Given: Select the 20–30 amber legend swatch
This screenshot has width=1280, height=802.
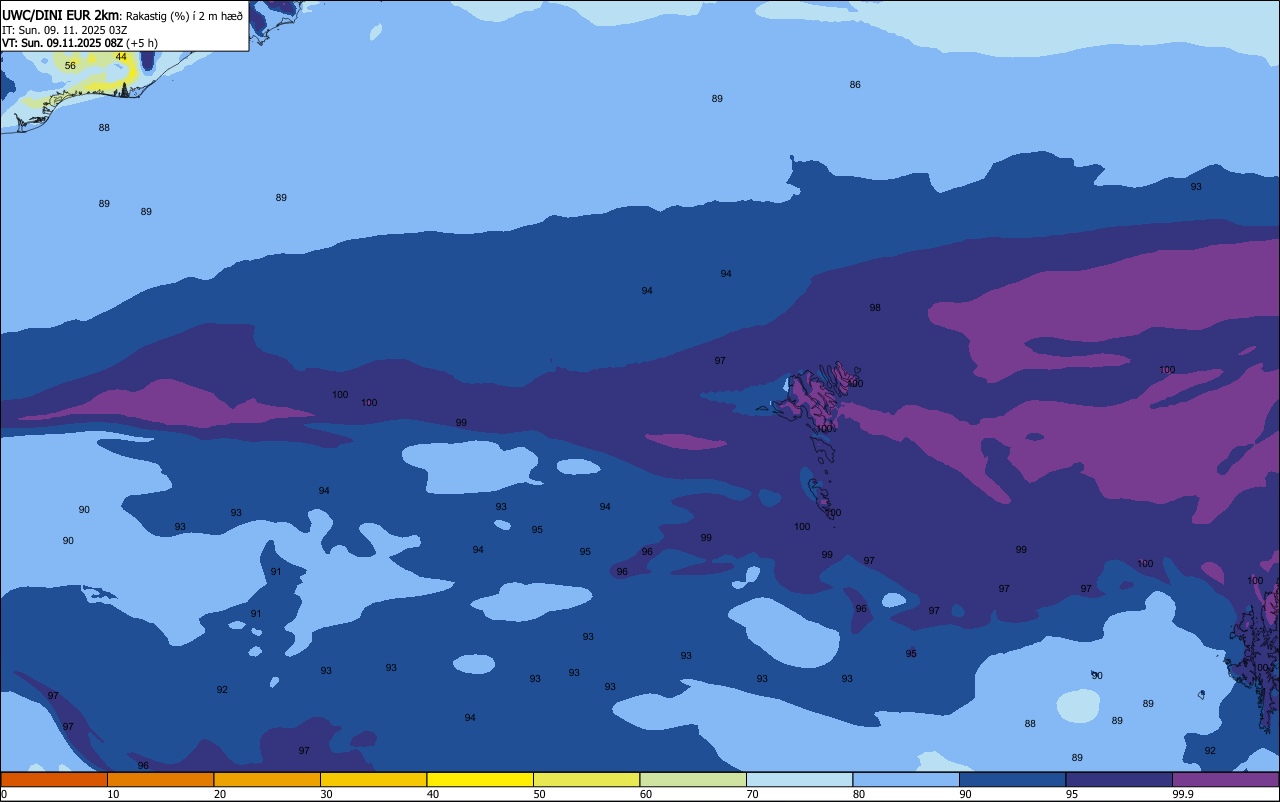Looking at the screenshot, I should (267, 779).
